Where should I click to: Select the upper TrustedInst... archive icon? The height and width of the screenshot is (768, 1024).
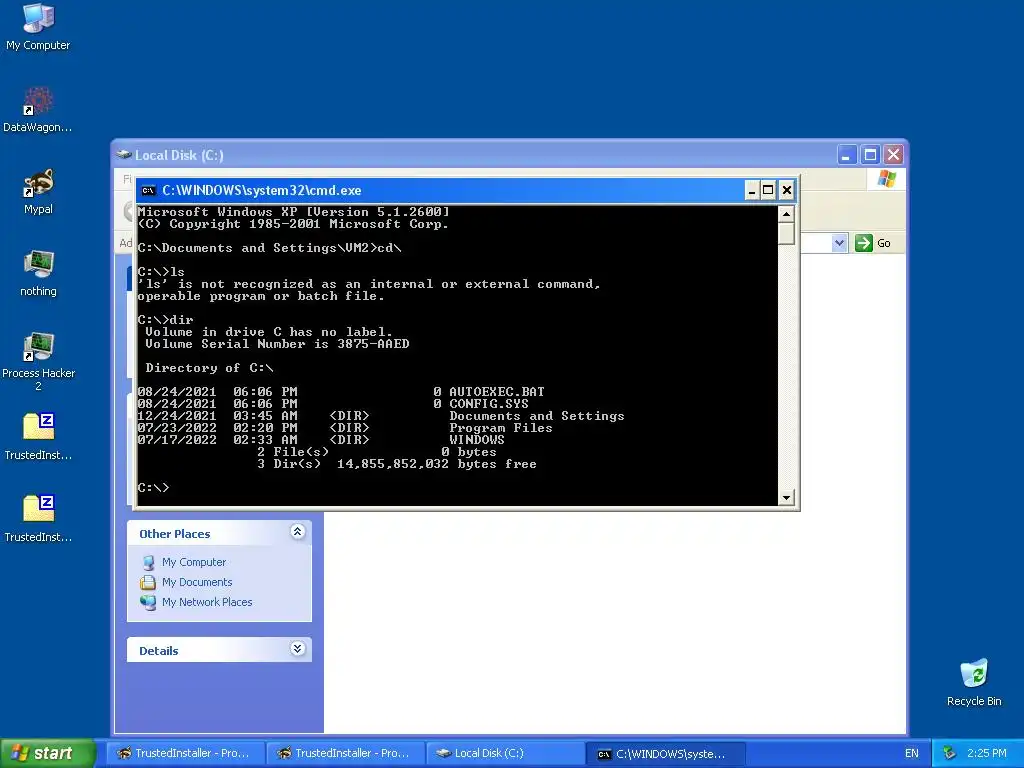coord(38,436)
